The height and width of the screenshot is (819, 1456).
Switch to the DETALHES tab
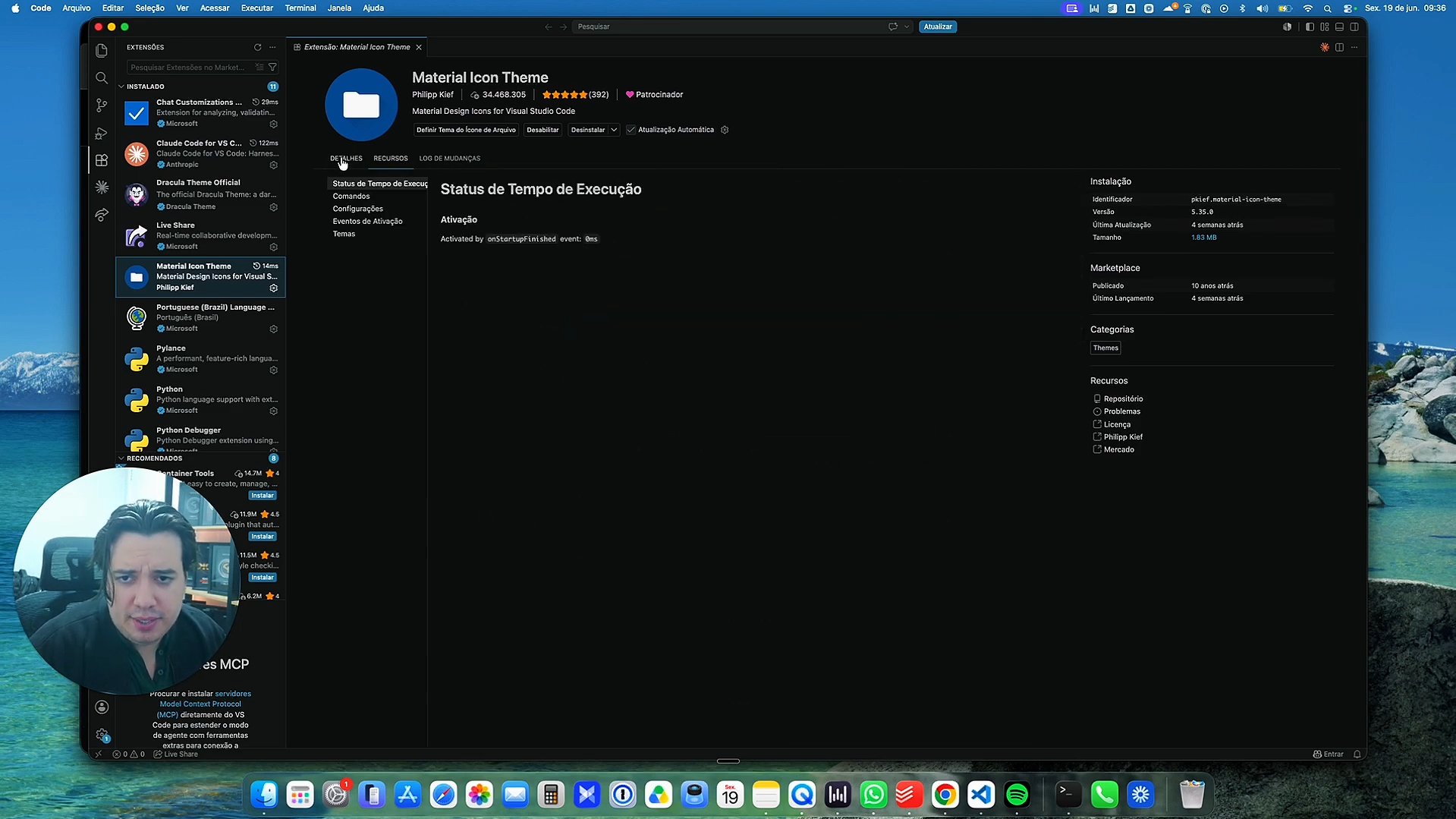[346, 159]
